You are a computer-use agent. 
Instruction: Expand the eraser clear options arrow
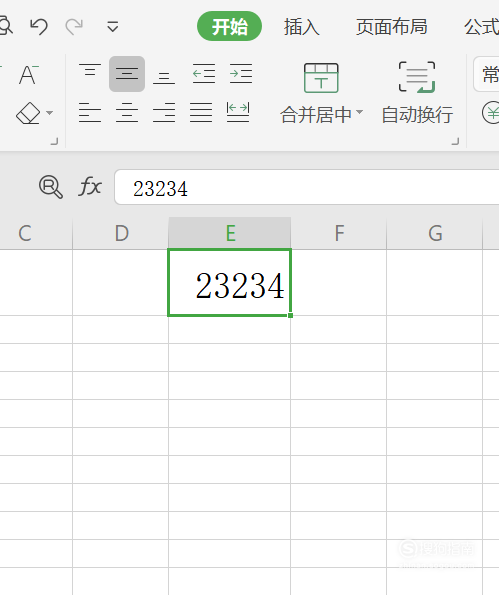click(x=49, y=113)
